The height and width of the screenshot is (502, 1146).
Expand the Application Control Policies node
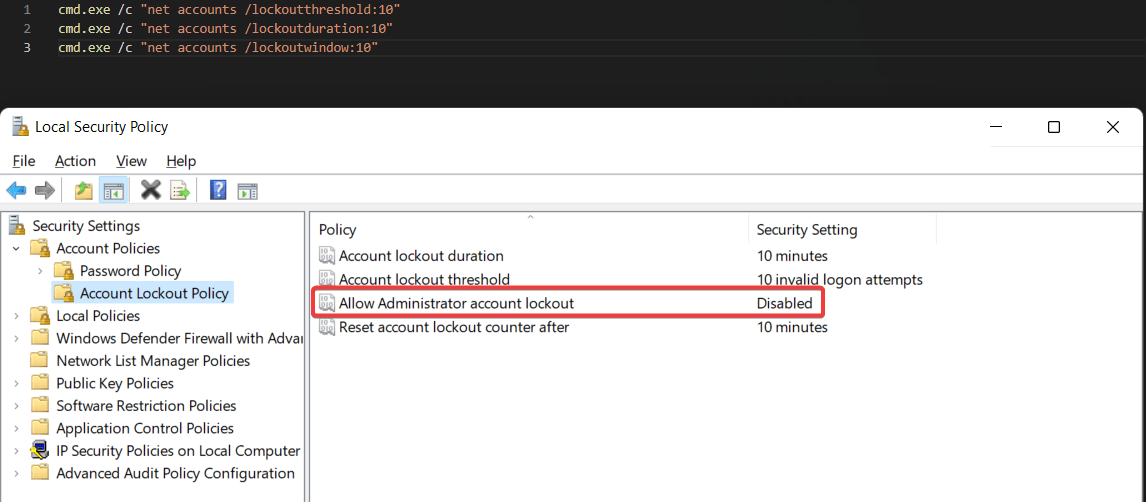pos(16,428)
